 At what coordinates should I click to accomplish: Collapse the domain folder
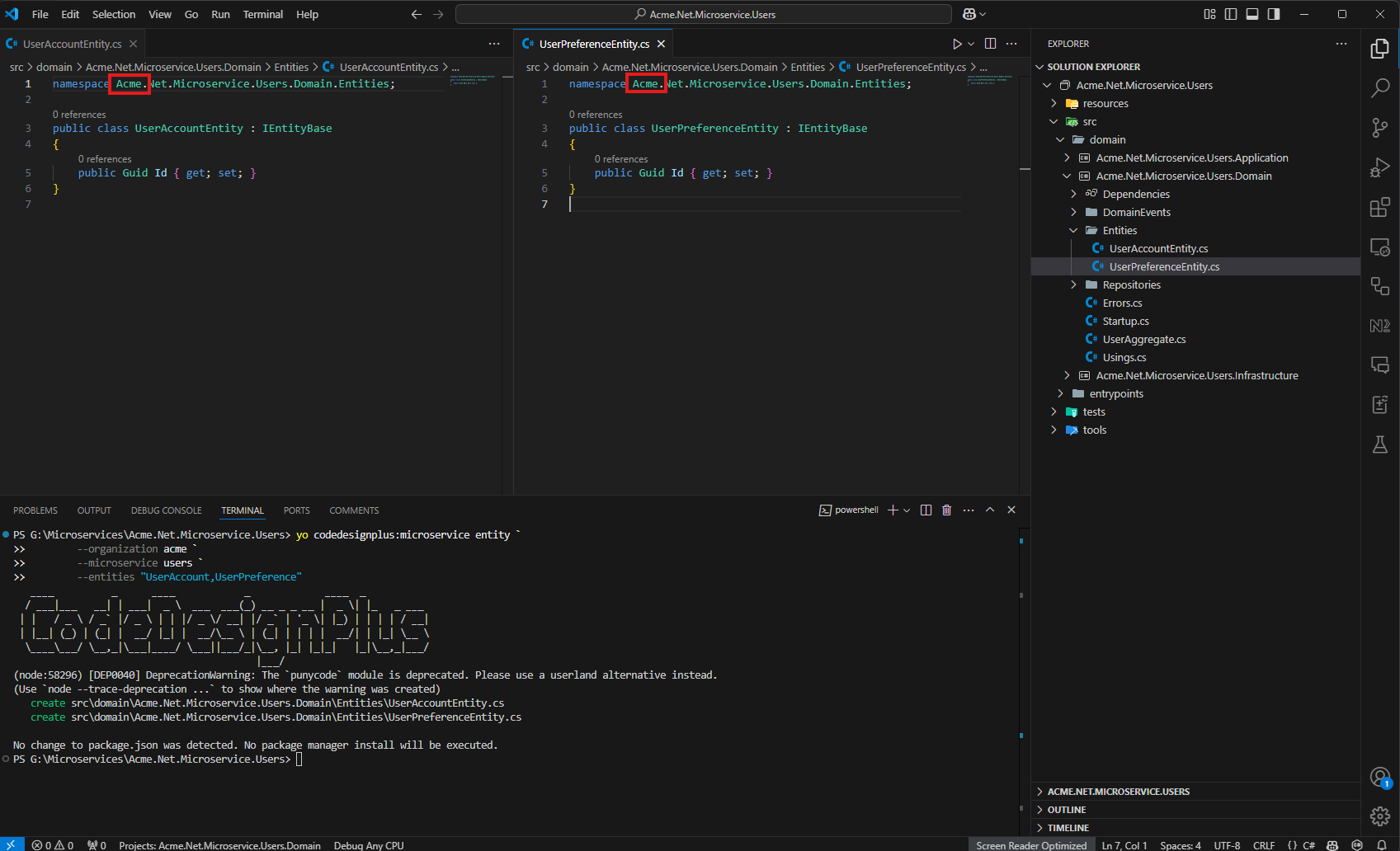point(1060,139)
